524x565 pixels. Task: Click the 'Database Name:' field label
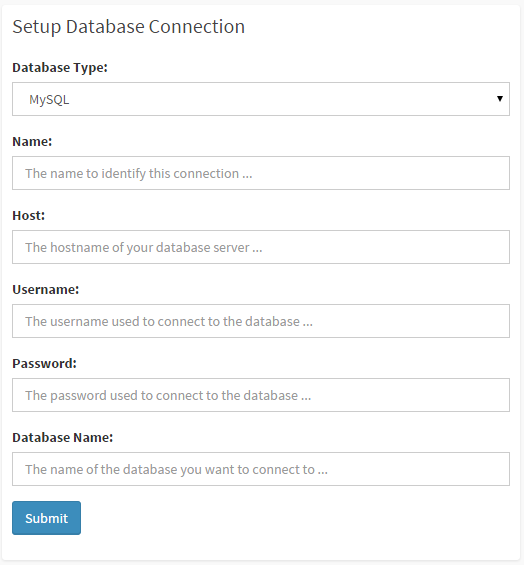[x=62, y=437]
